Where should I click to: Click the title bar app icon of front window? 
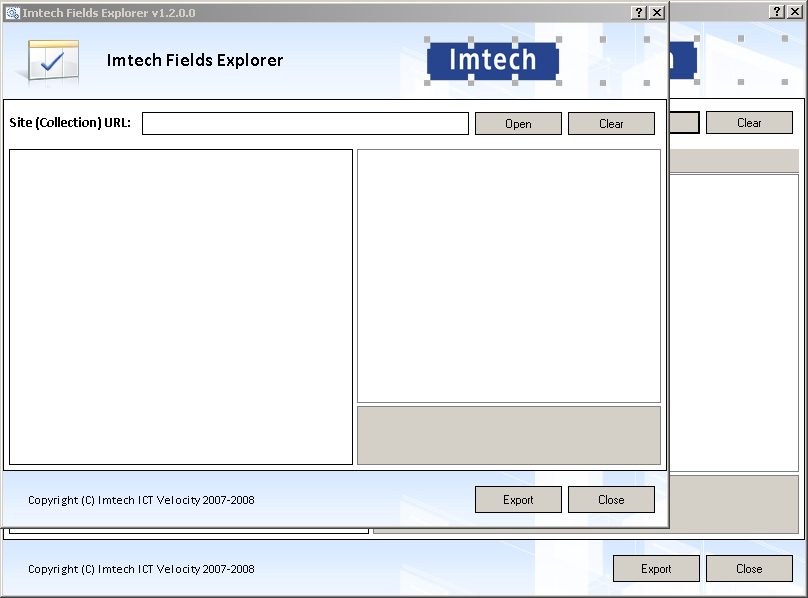[x=12, y=13]
